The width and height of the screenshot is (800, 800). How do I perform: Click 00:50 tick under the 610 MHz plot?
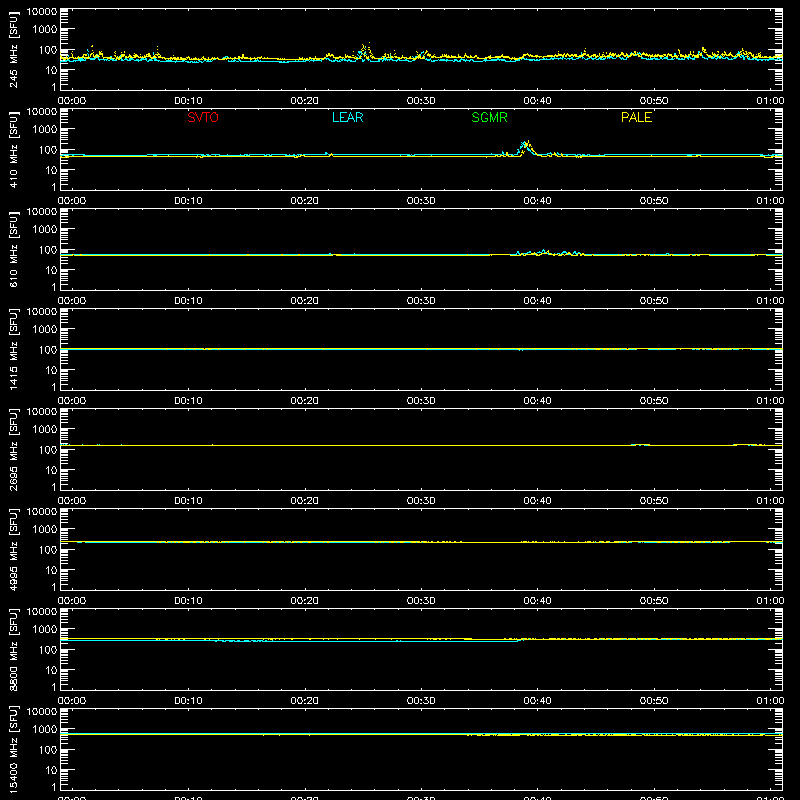tap(654, 301)
